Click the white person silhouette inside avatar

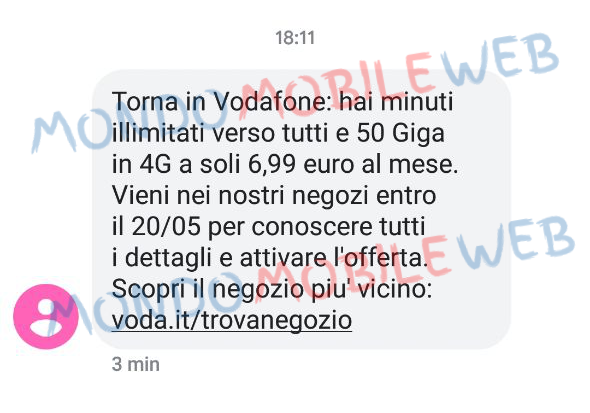tap(46, 317)
